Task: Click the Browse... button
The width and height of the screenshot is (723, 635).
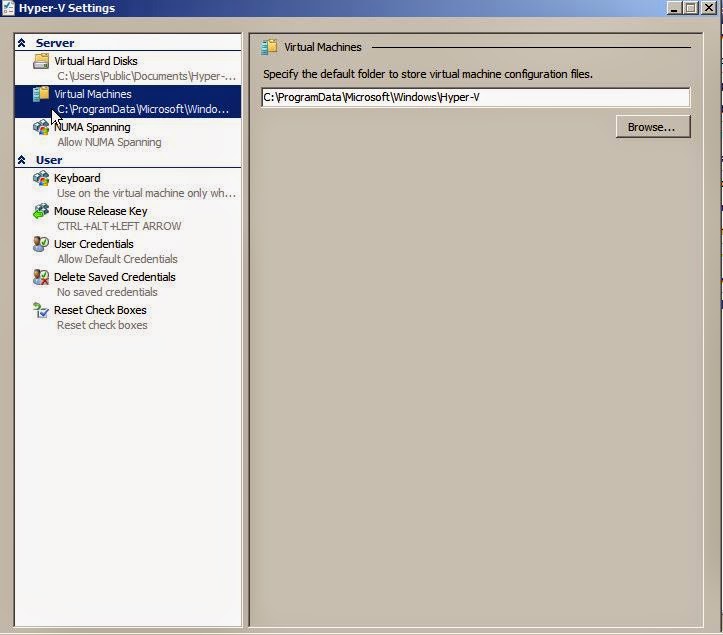Action: click(653, 127)
